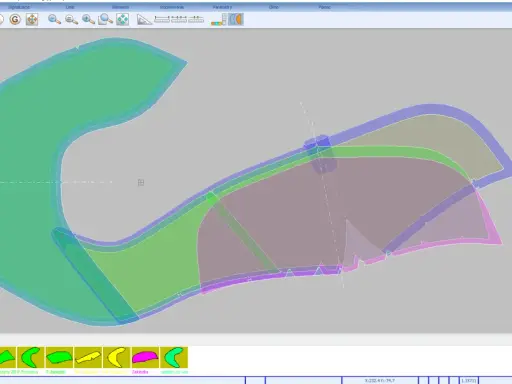Select the magenta Zakladka piece thumbnail

tap(145, 357)
